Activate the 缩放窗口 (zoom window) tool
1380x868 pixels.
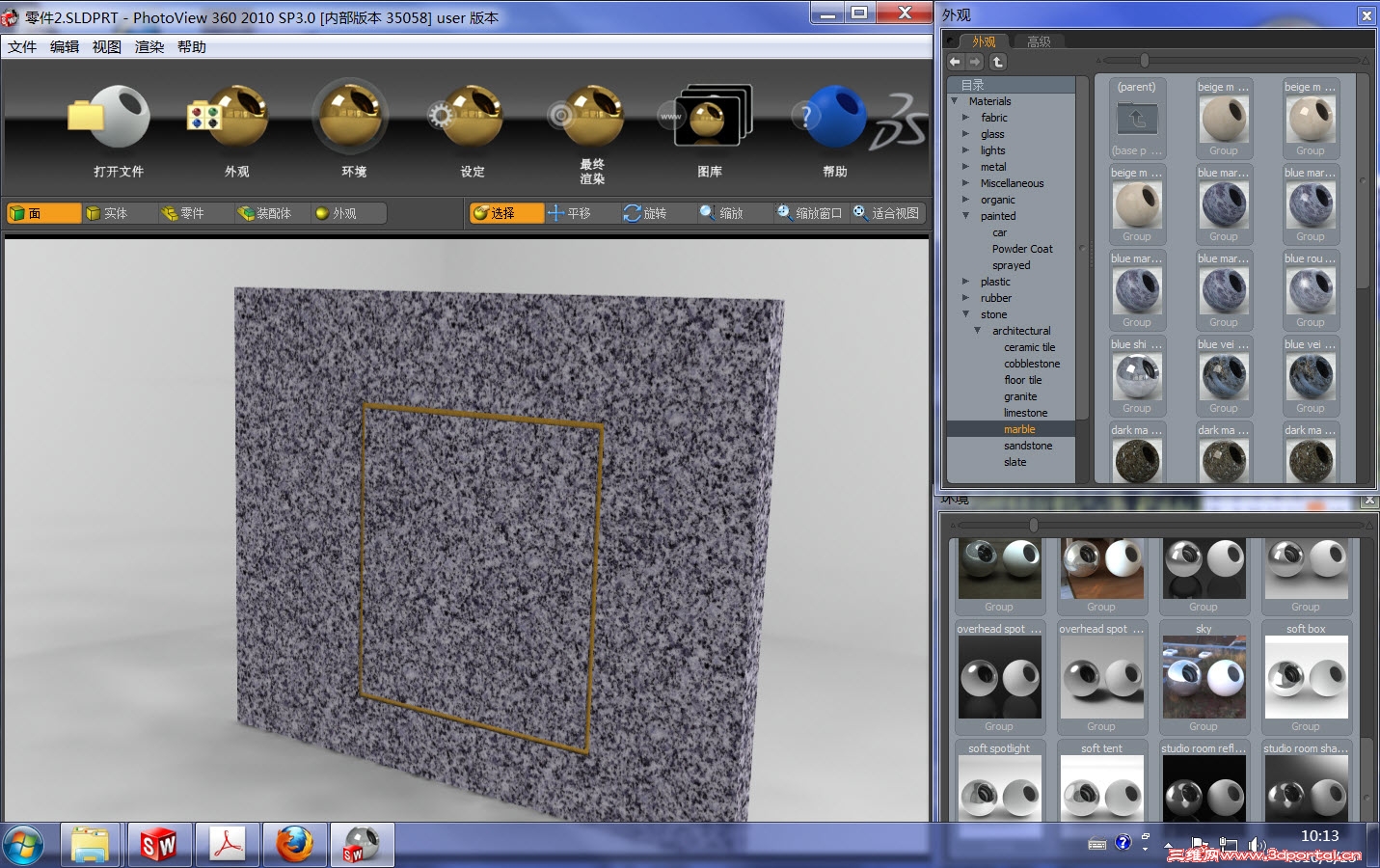[x=810, y=213]
